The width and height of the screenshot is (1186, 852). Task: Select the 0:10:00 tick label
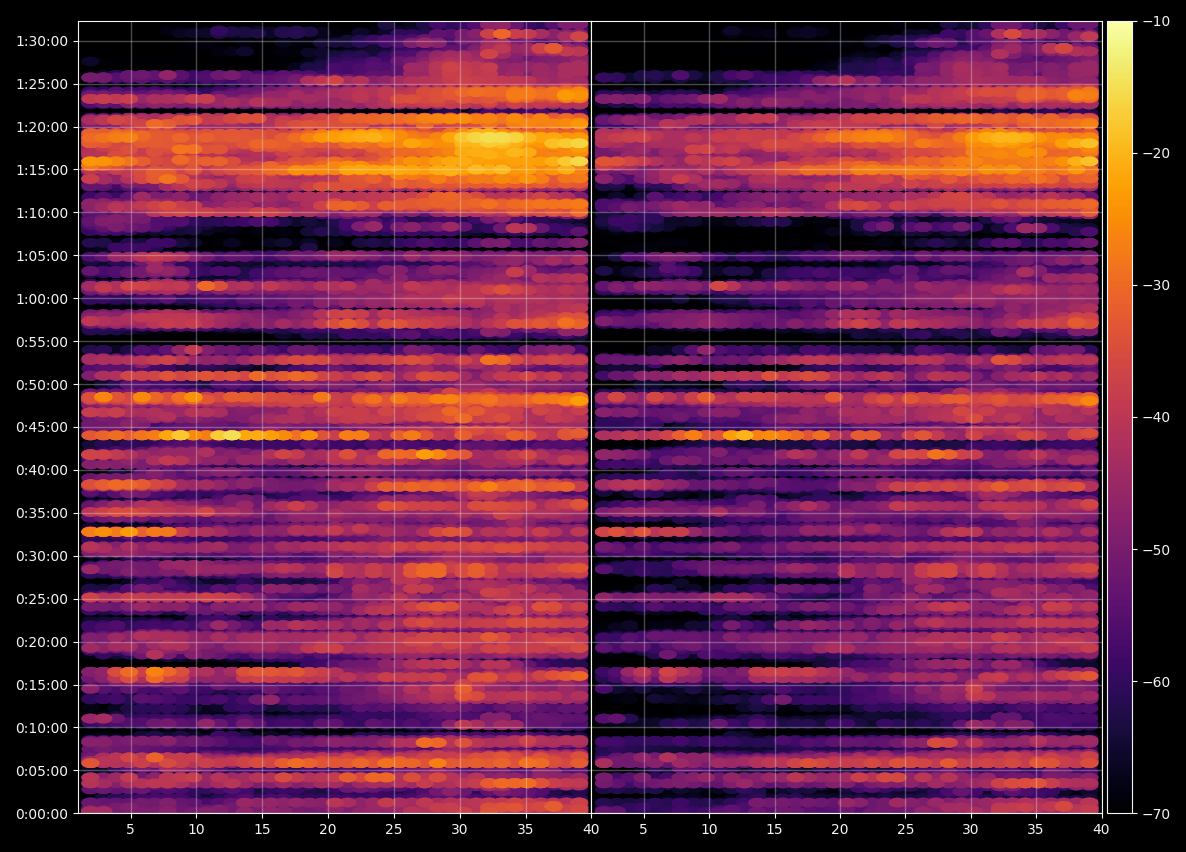point(42,728)
